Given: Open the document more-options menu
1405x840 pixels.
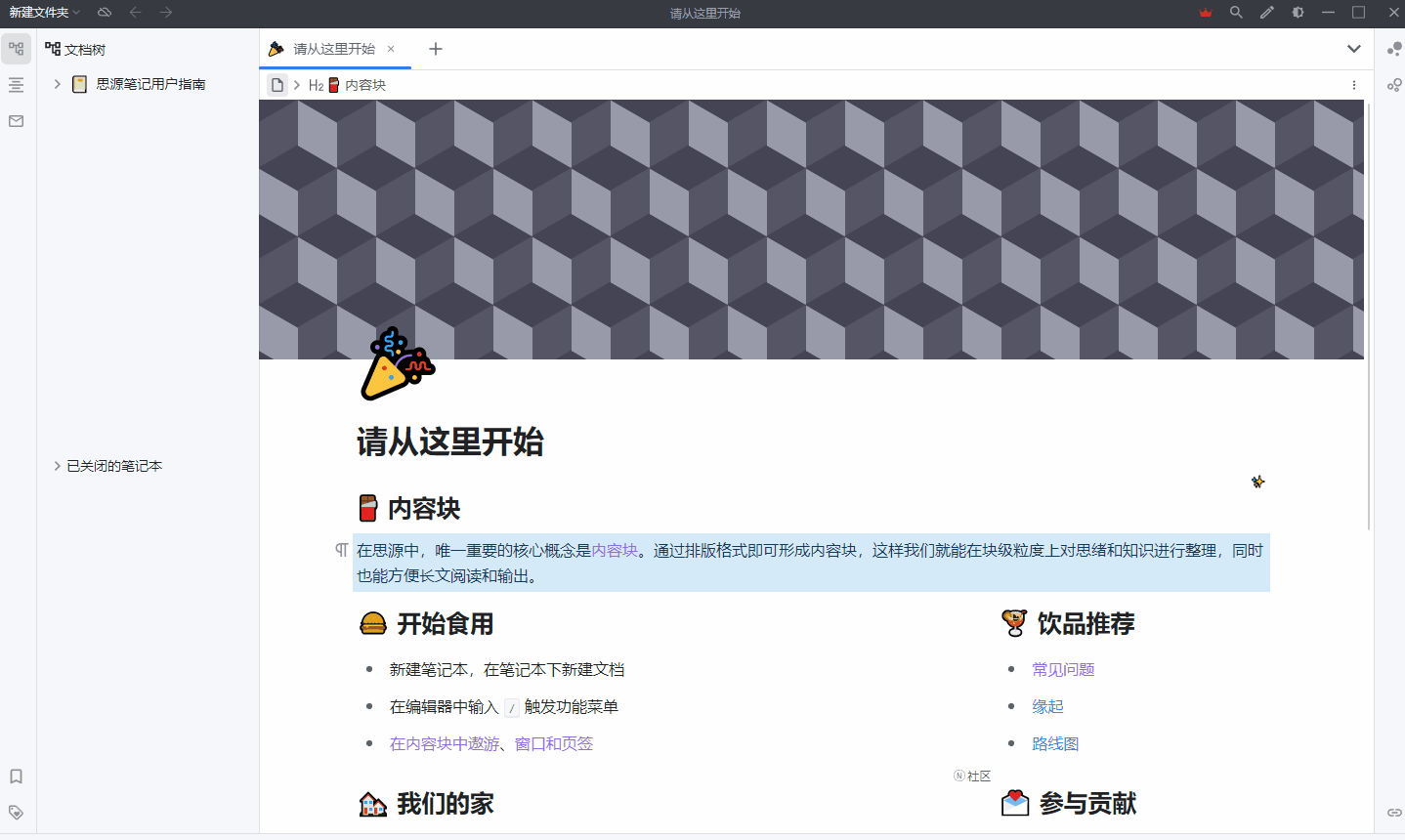Looking at the screenshot, I should pyautogui.click(x=1354, y=85).
